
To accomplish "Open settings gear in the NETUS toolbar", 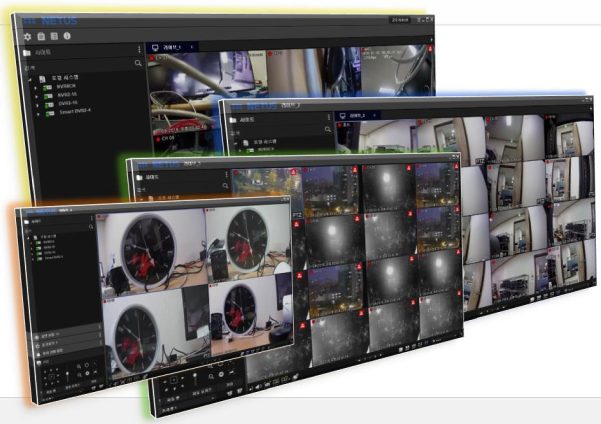I will tap(28, 36).
